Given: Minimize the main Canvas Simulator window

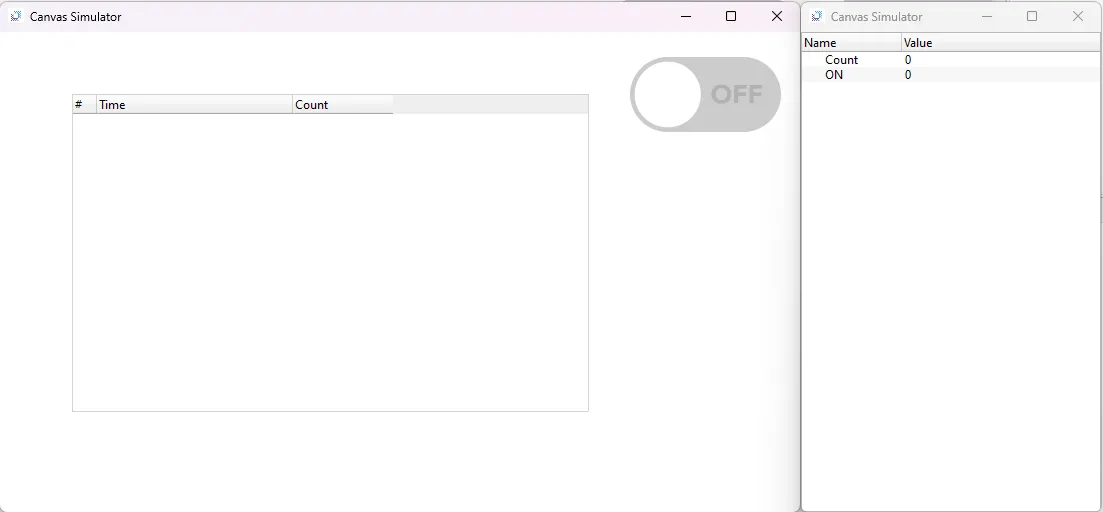Looking at the screenshot, I should click(686, 16).
